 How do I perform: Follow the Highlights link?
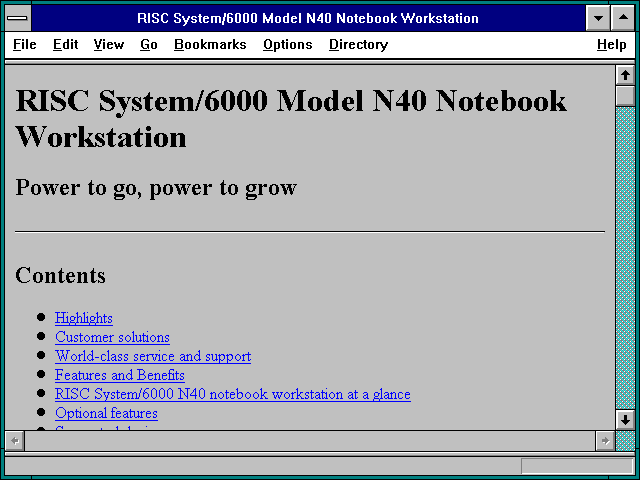84,318
